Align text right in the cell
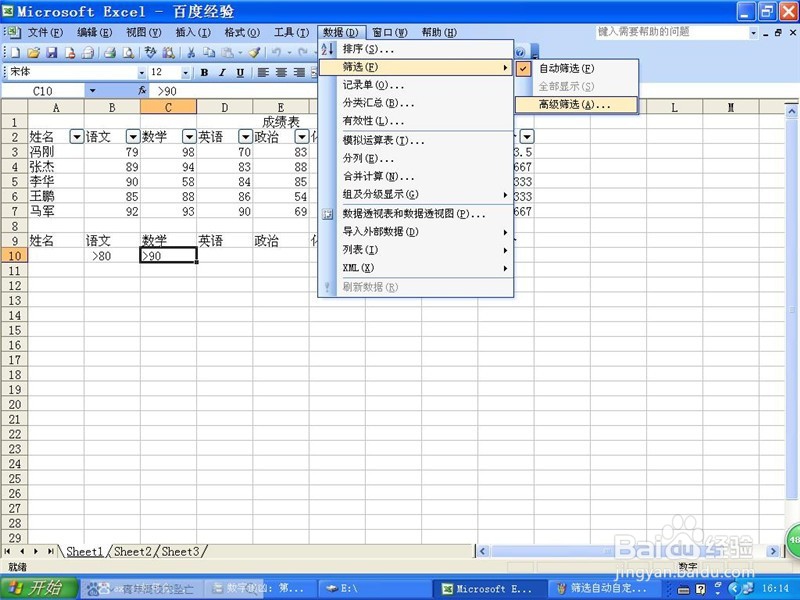The width and height of the screenshot is (800, 600). coord(299,72)
